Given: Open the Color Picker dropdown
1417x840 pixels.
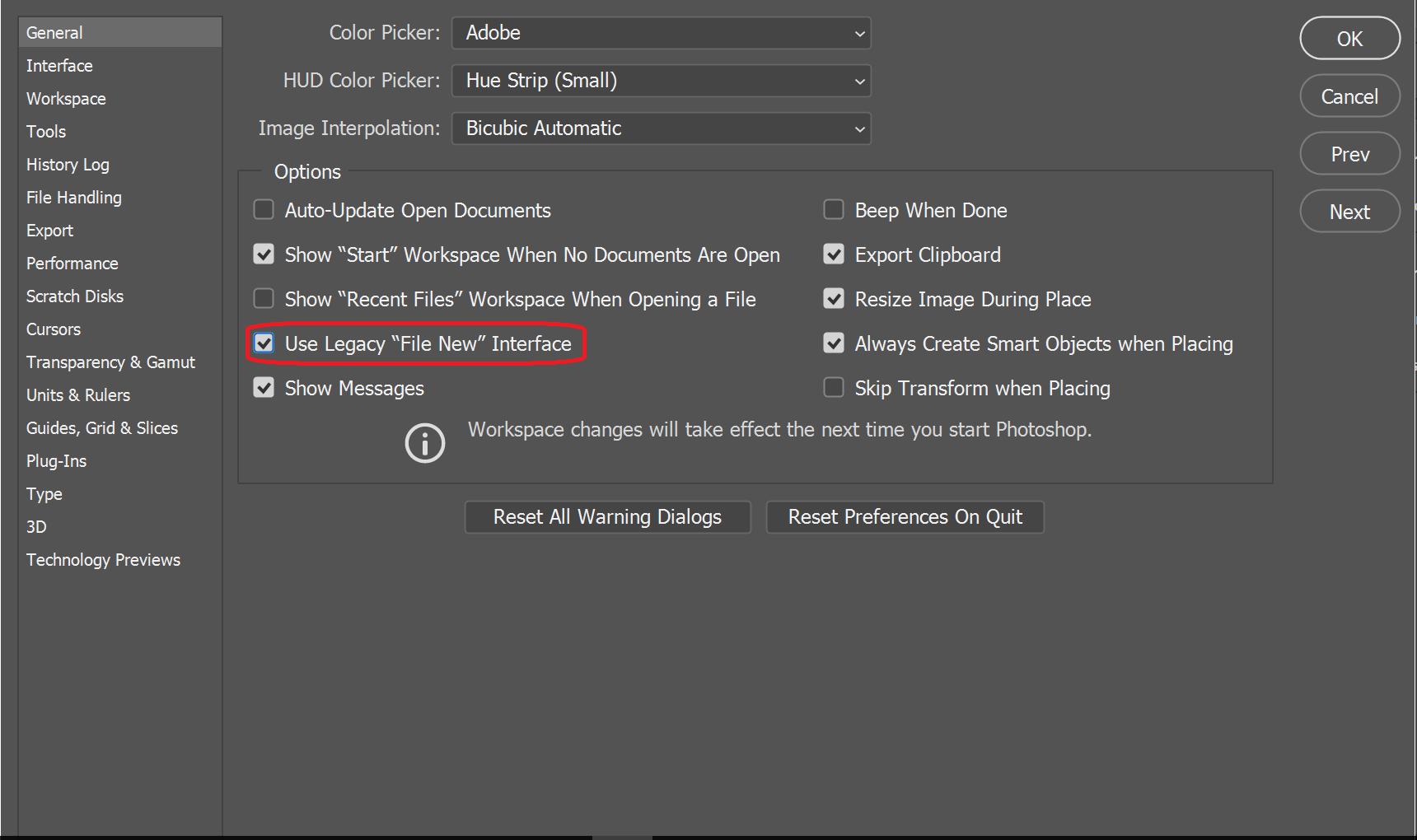Looking at the screenshot, I should 660,33.
